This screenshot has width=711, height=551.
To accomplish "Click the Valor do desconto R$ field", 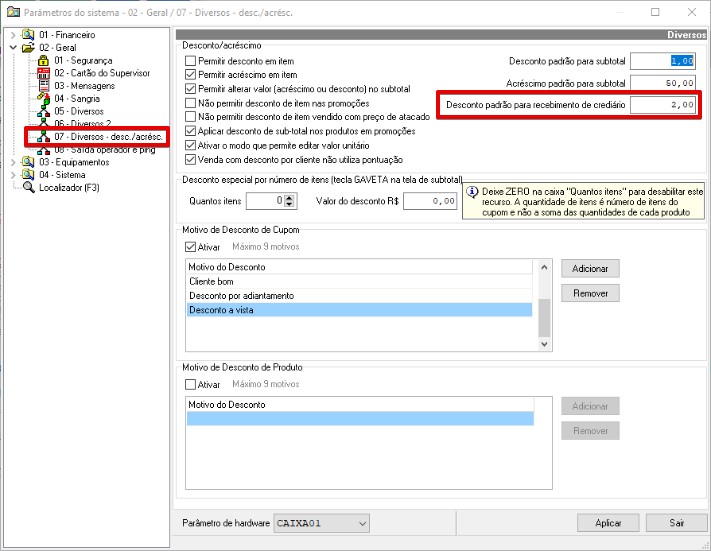I will (x=430, y=201).
